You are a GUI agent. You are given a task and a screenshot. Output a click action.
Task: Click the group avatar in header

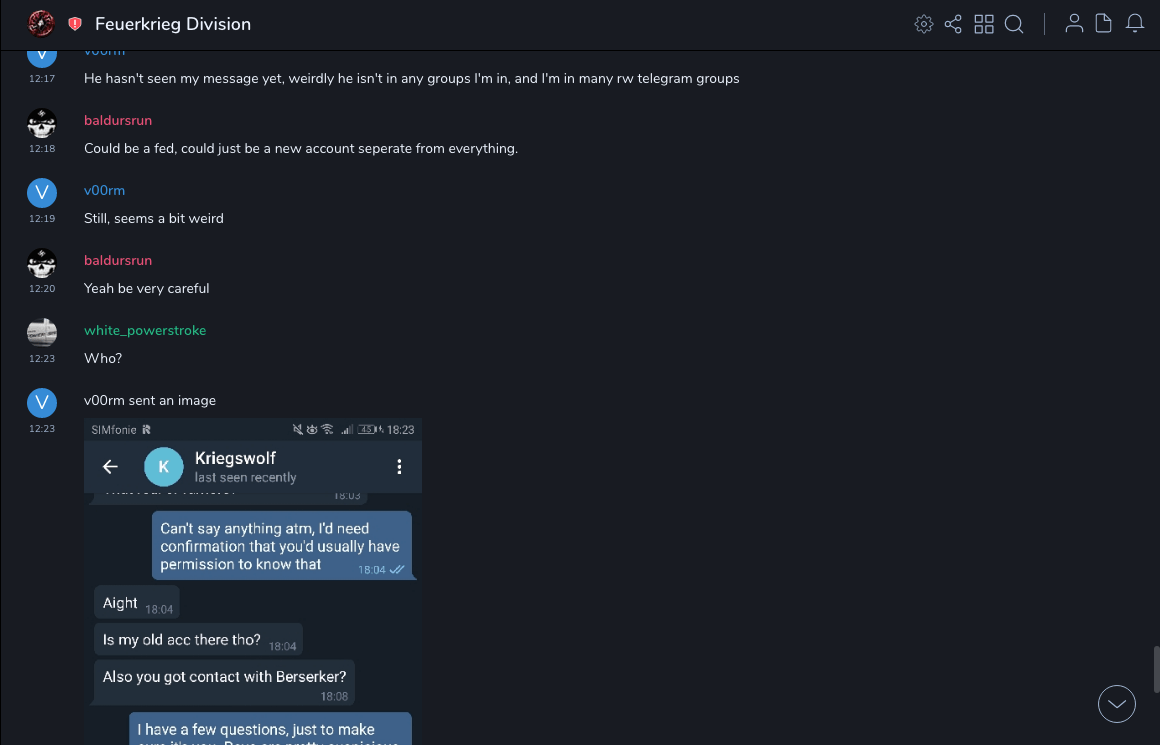41,23
